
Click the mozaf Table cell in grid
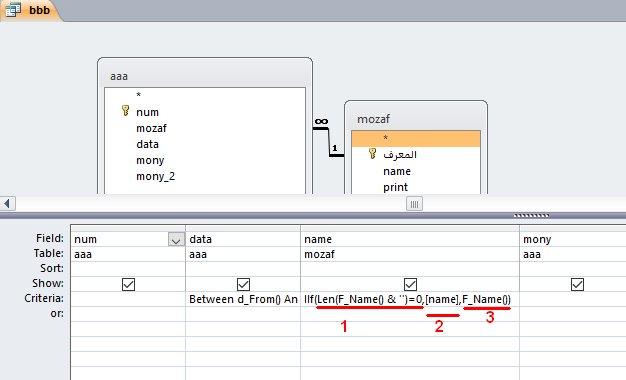click(410, 254)
